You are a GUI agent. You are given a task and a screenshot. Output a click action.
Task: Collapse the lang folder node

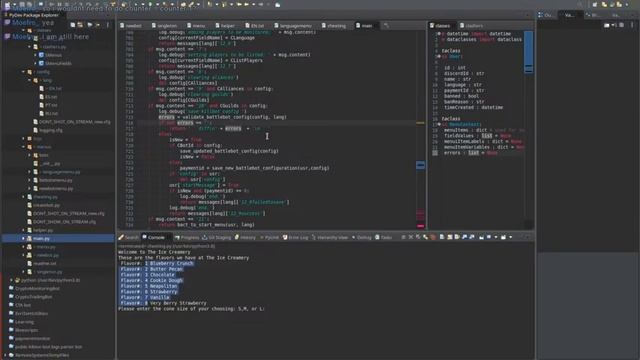point(29,80)
